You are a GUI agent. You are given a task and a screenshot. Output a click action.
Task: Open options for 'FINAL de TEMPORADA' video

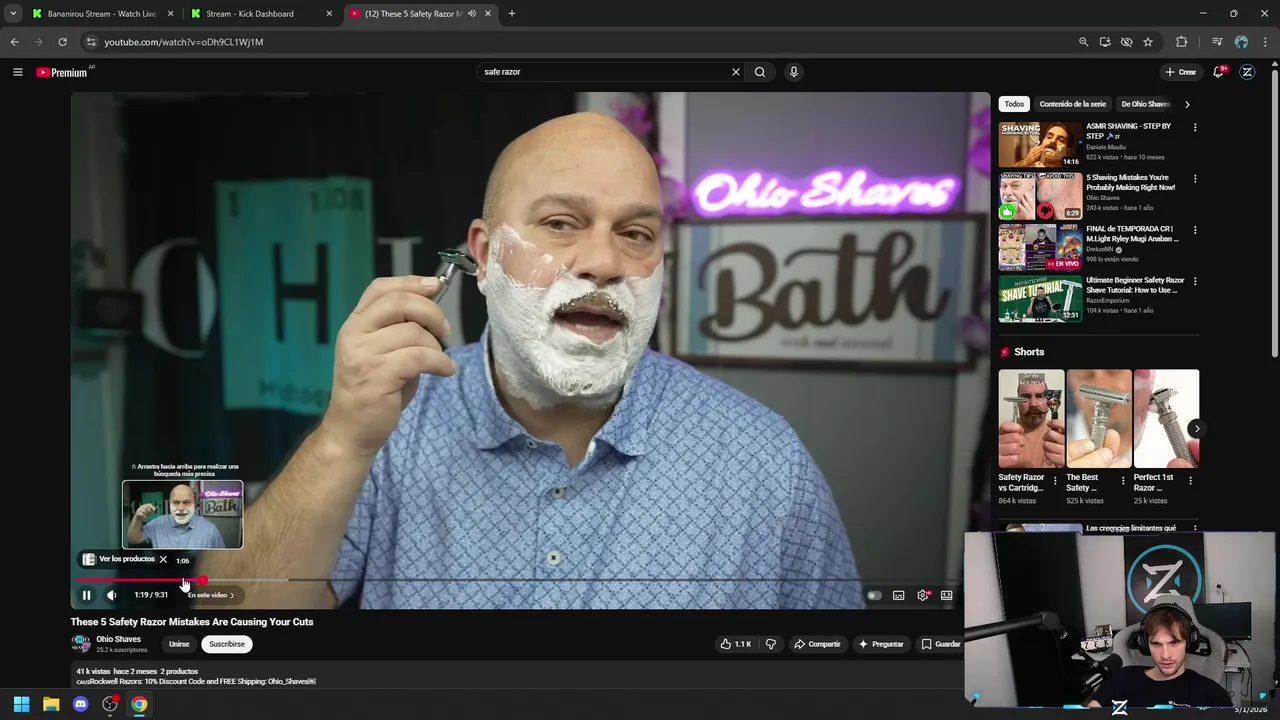(x=1194, y=230)
